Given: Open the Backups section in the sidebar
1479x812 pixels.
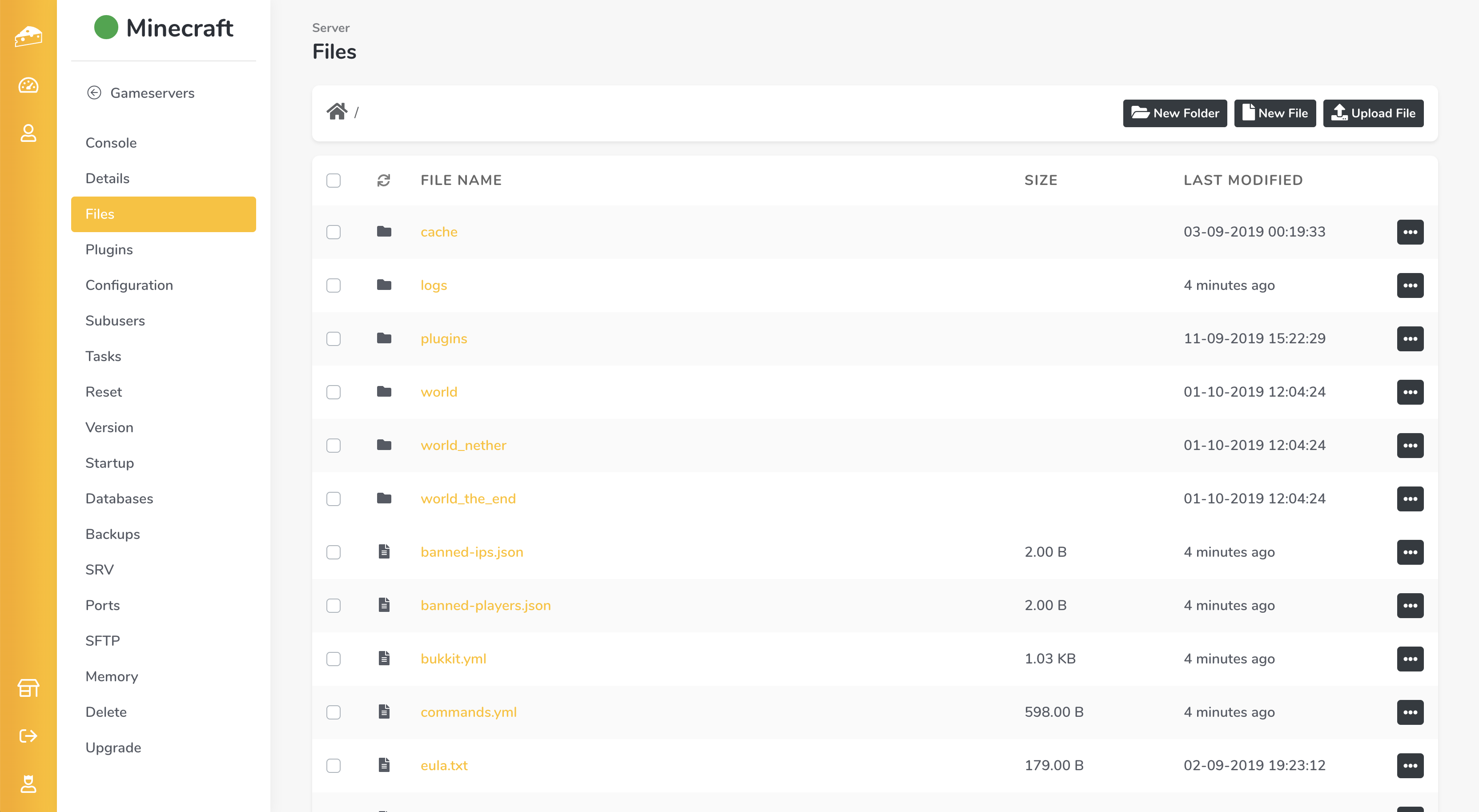Looking at the screenshot, I should pos(113,534).
